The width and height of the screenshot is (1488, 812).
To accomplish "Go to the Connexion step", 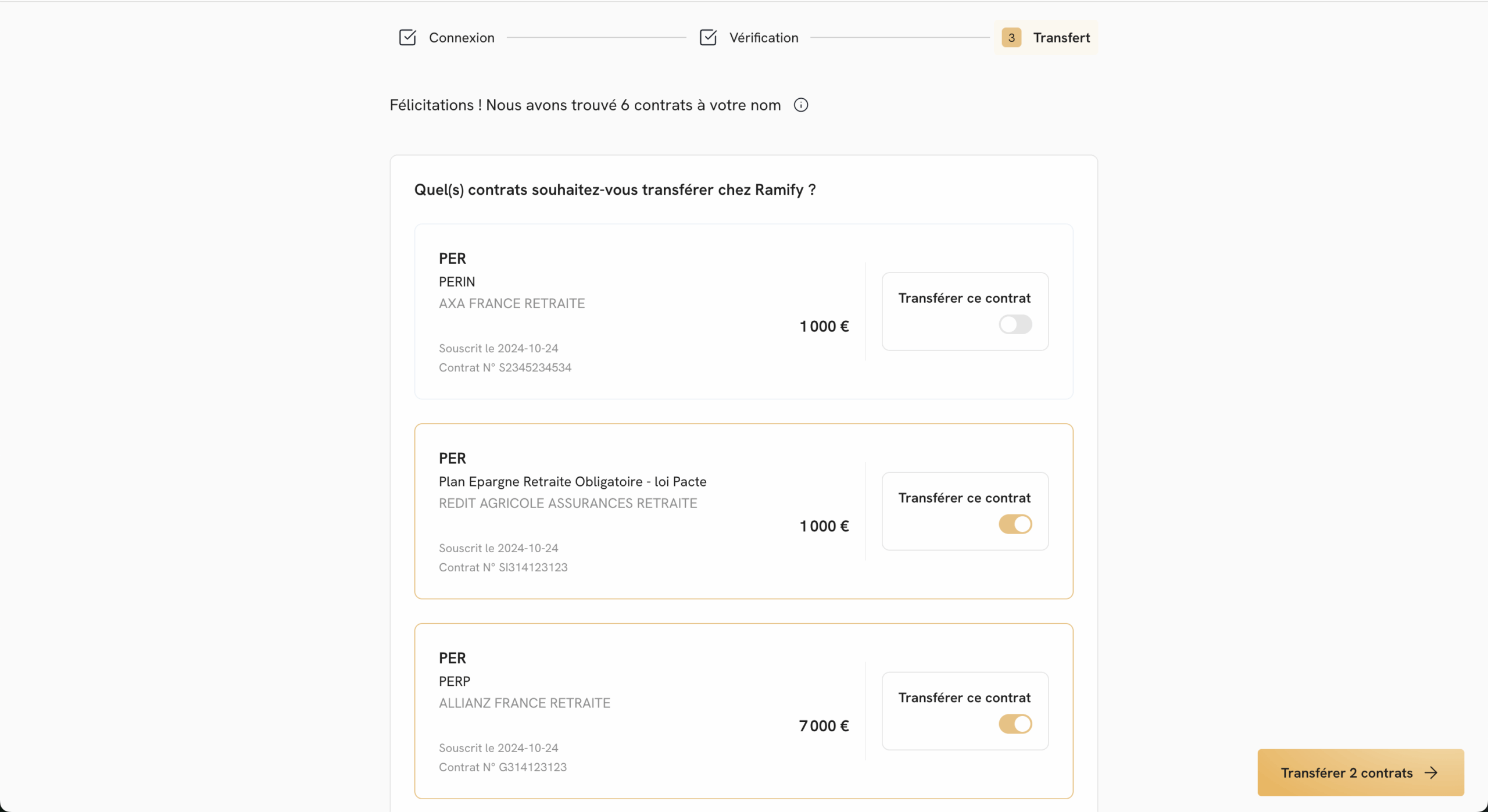I will 462,38.
